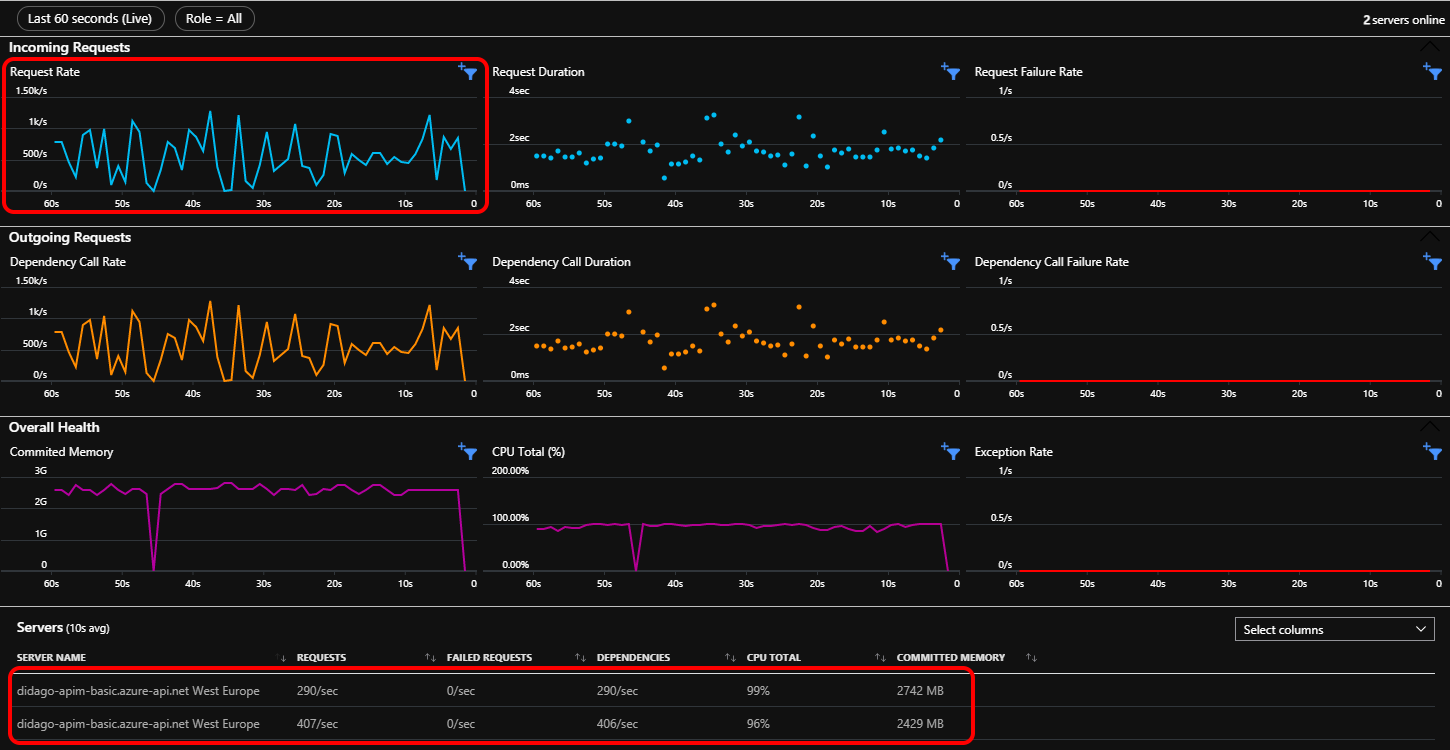Collapse the Overall Health section

[1431, 427]
